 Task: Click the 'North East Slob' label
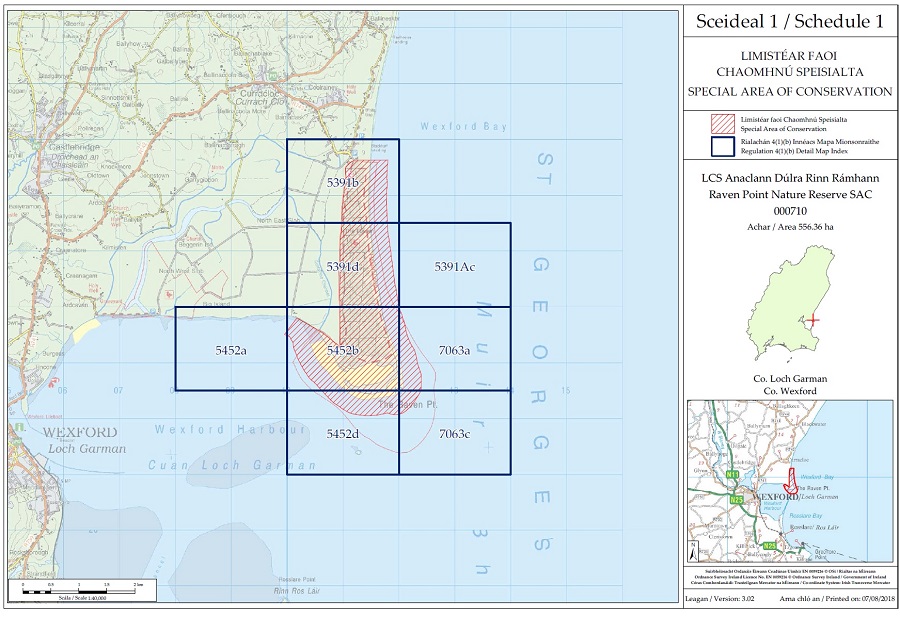pos(278,220)
